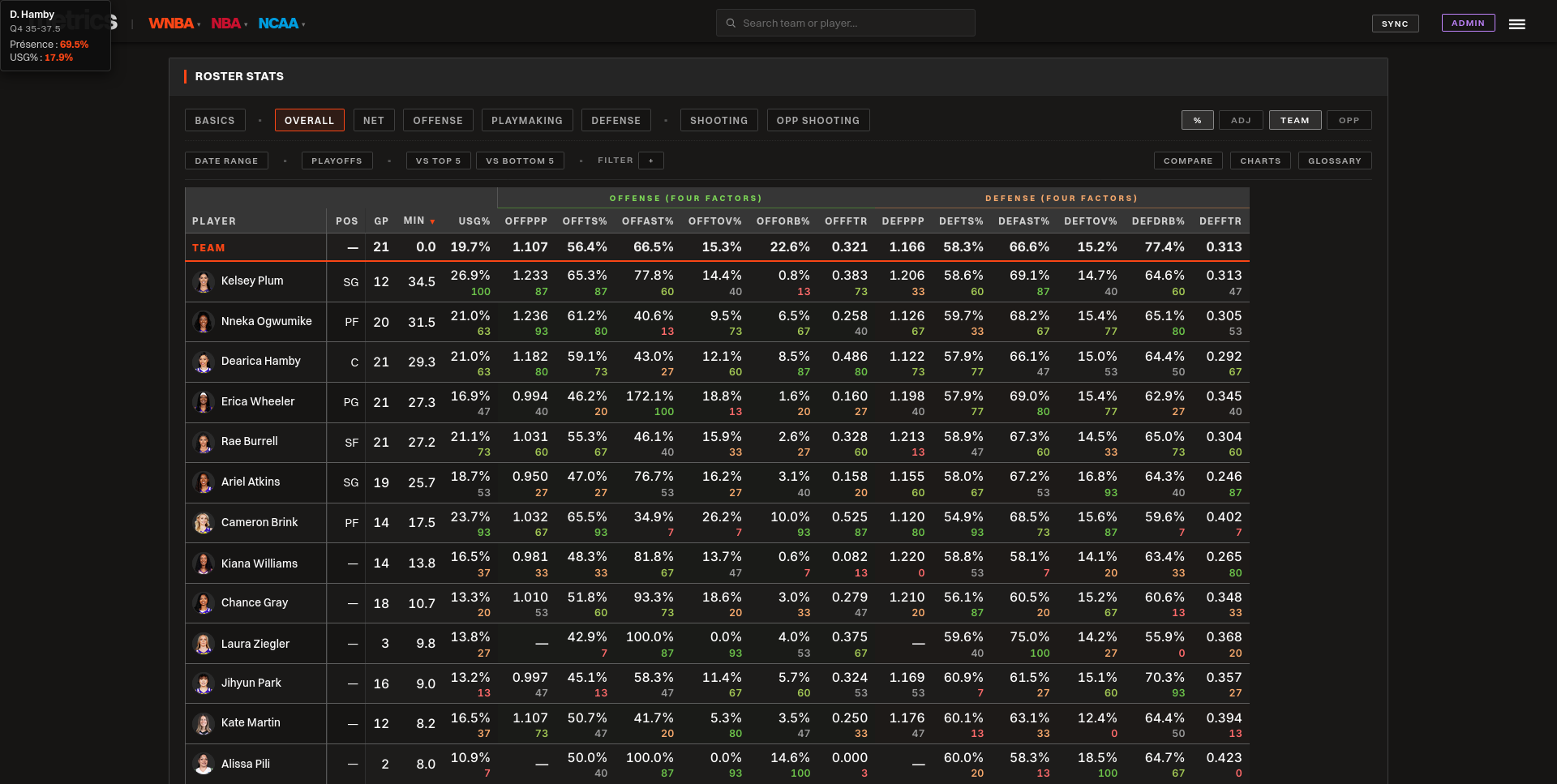Open the WNBA dropdown

pyautogui.click(x=174, y=24)
